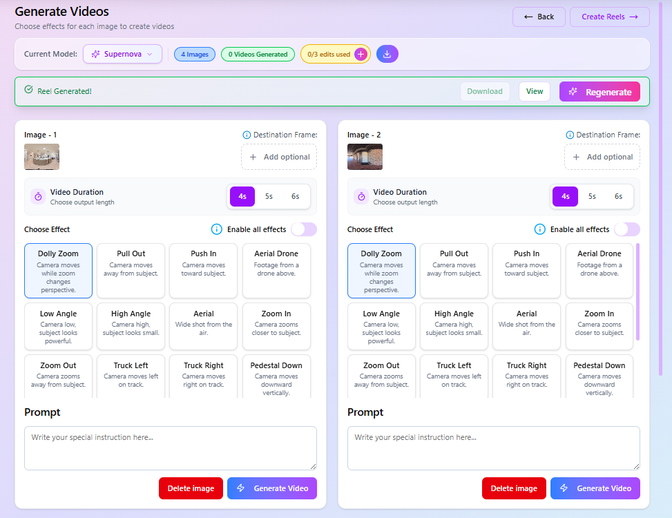Click the 0 Videos Generated badge
This screenshot has height=518, width=672.
point(258,54)
